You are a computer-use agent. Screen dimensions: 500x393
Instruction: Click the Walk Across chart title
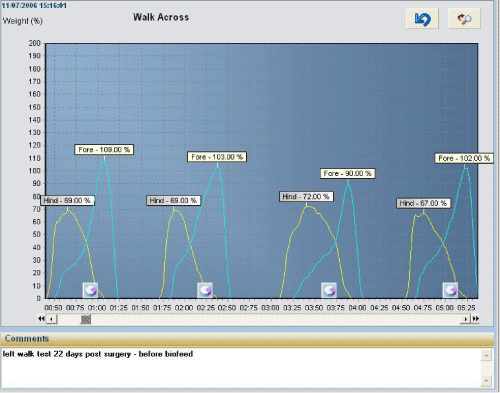tap(161, 17)
